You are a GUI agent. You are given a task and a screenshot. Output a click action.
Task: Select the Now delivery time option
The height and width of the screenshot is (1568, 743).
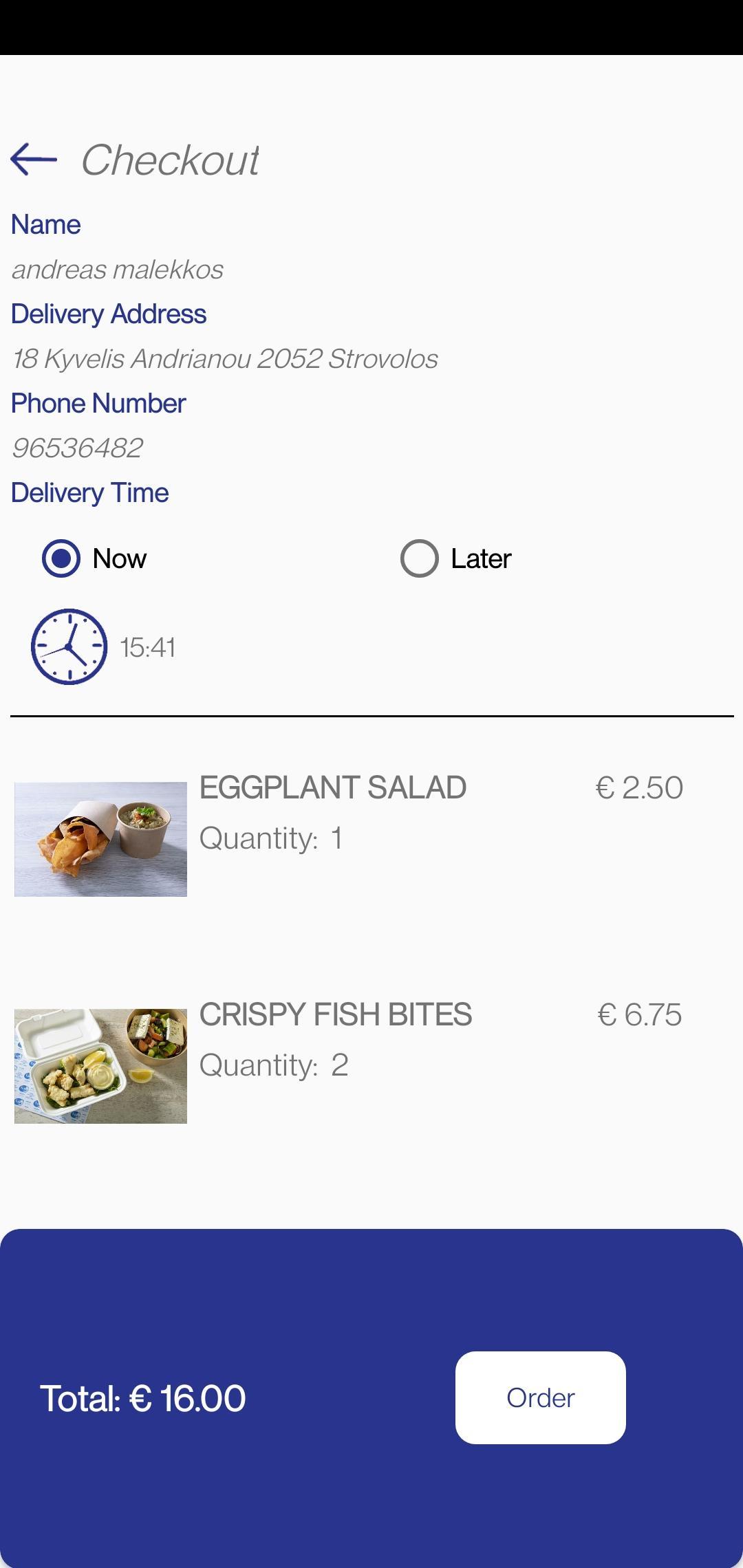(61, 558)
